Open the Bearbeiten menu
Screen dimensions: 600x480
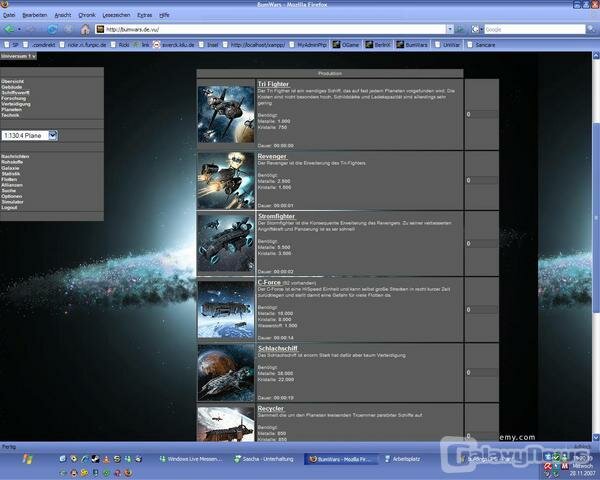coord(34,15)
